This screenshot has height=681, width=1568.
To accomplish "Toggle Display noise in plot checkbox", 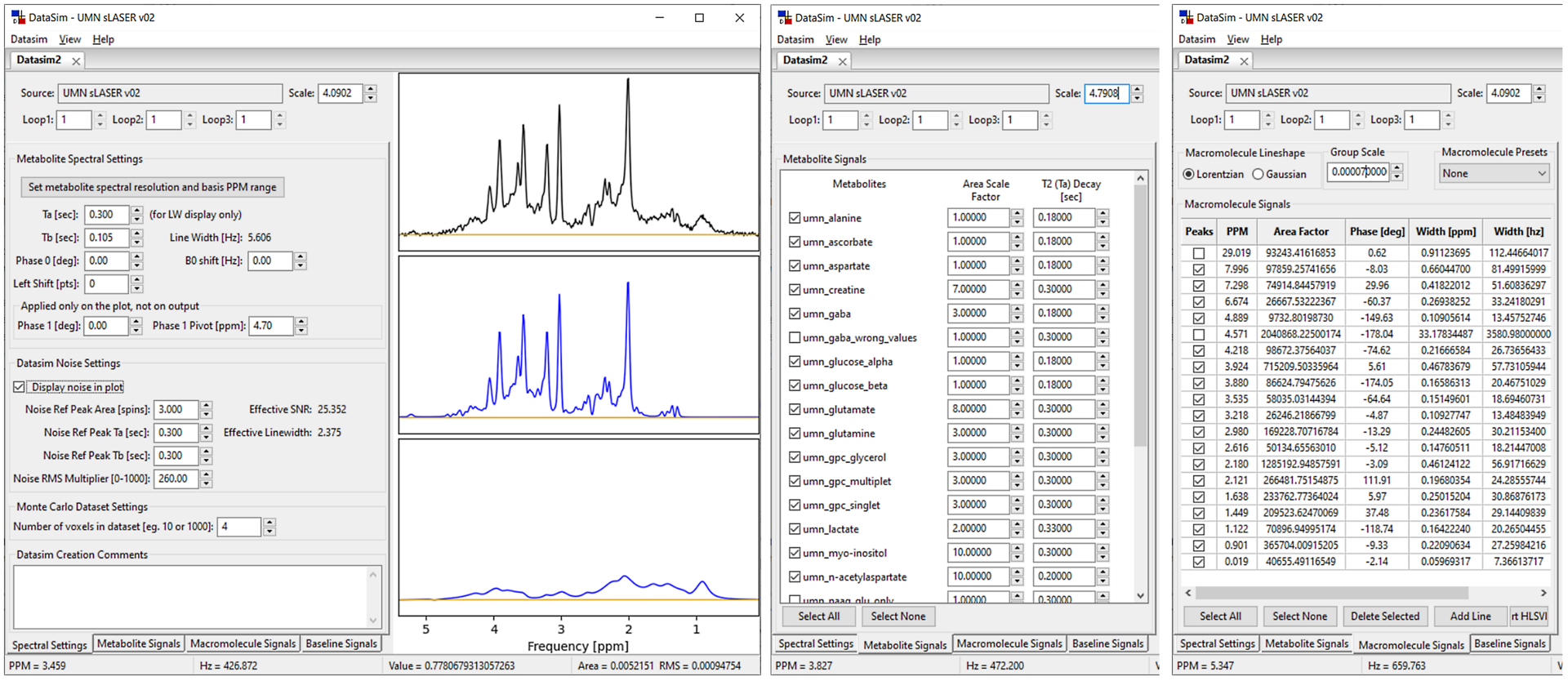I will pos(19,387).
